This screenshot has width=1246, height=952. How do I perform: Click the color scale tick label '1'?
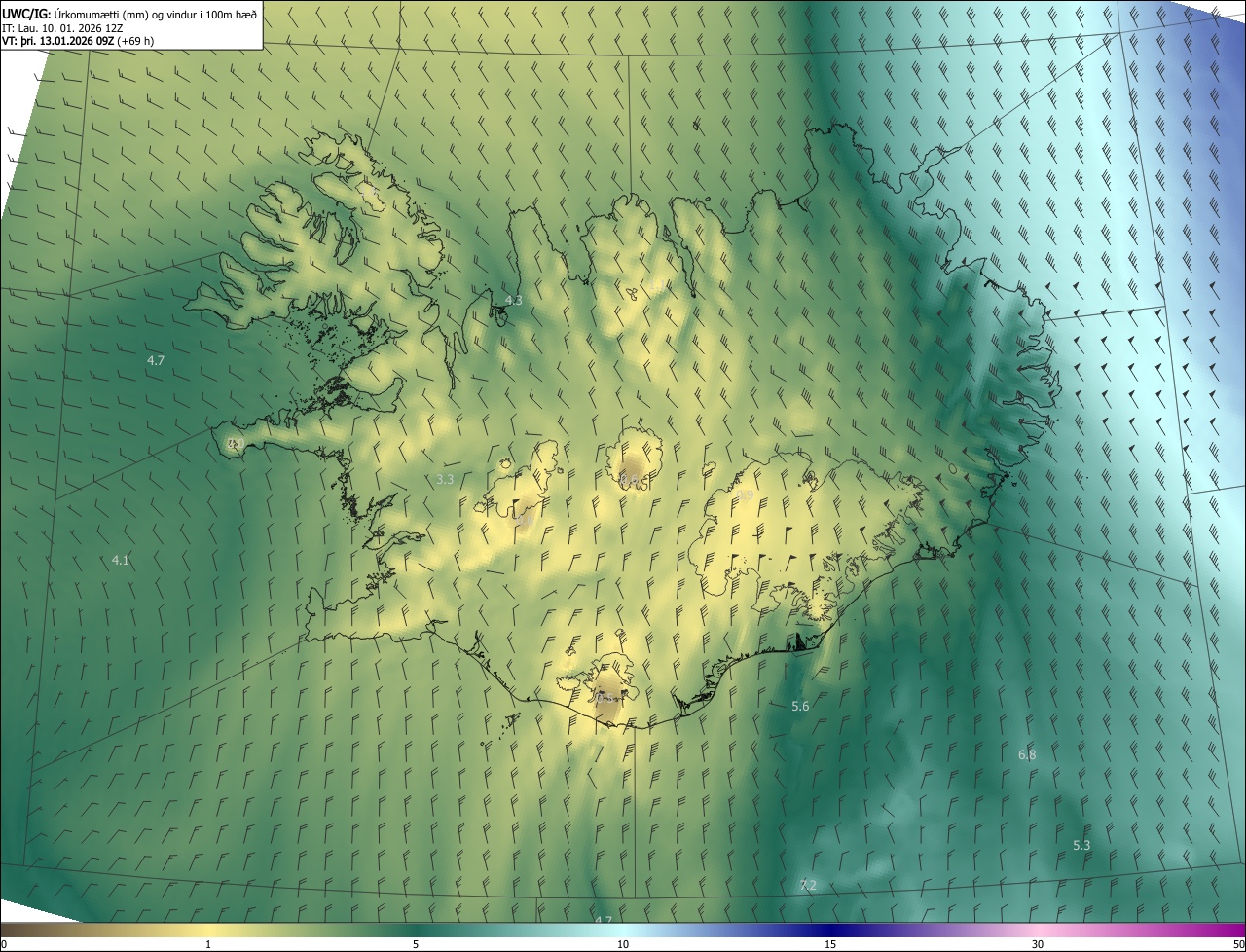click(208, 944)
